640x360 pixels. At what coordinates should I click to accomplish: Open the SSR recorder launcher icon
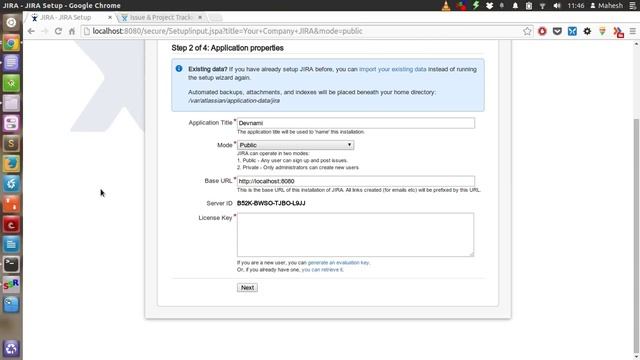[x=11, y=284]
